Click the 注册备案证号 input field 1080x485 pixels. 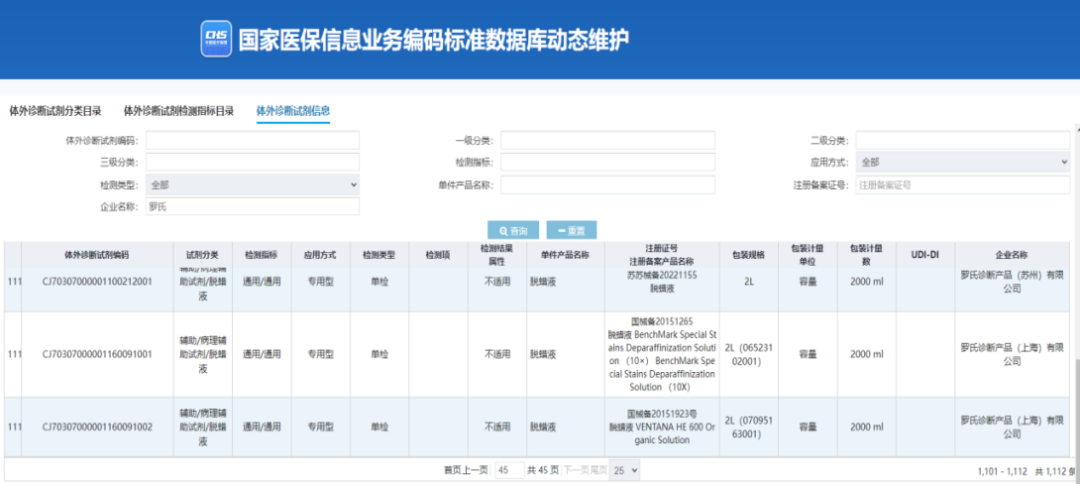[962, 185]
